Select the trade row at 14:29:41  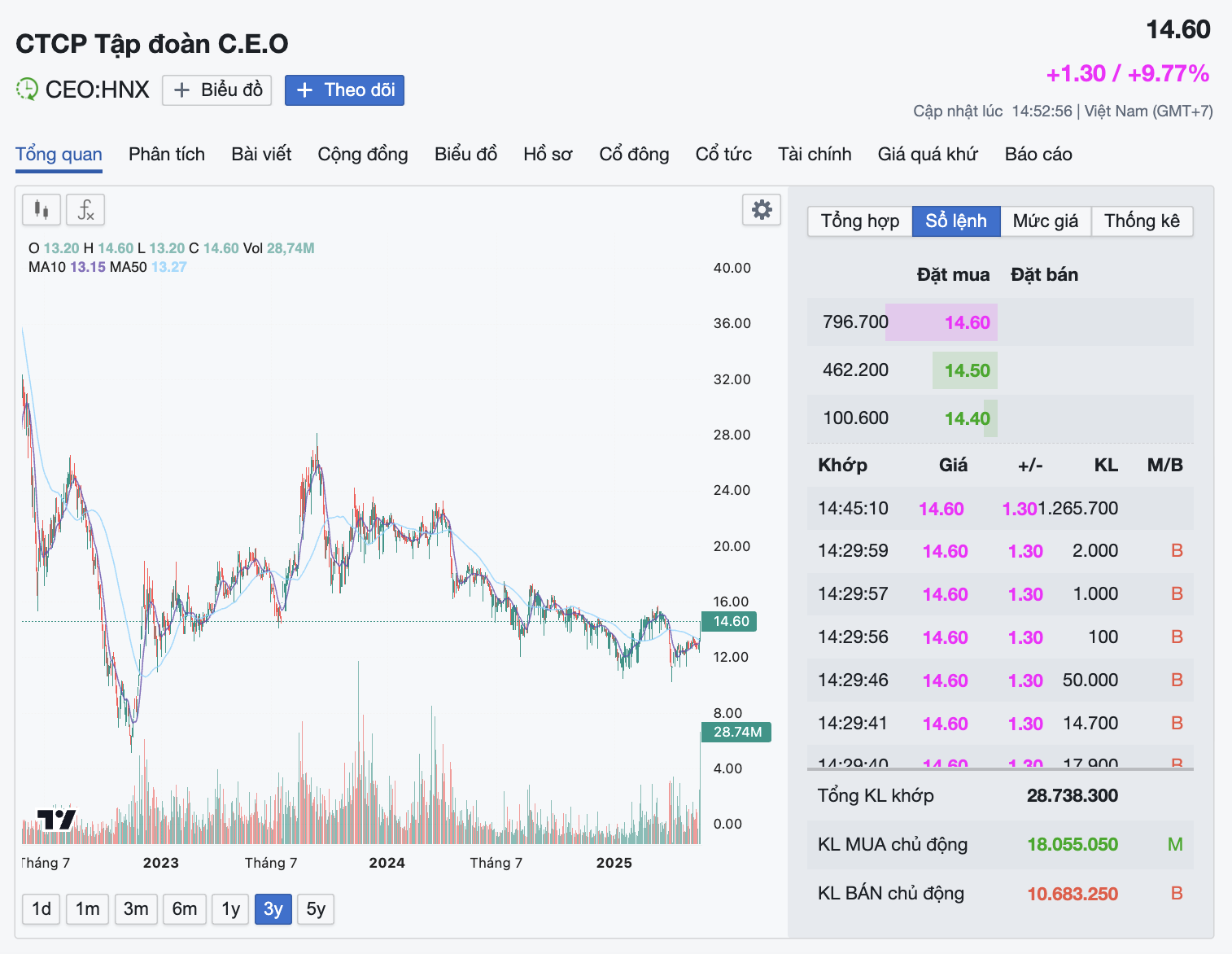pyautogui.click(x=1000, y=724)
